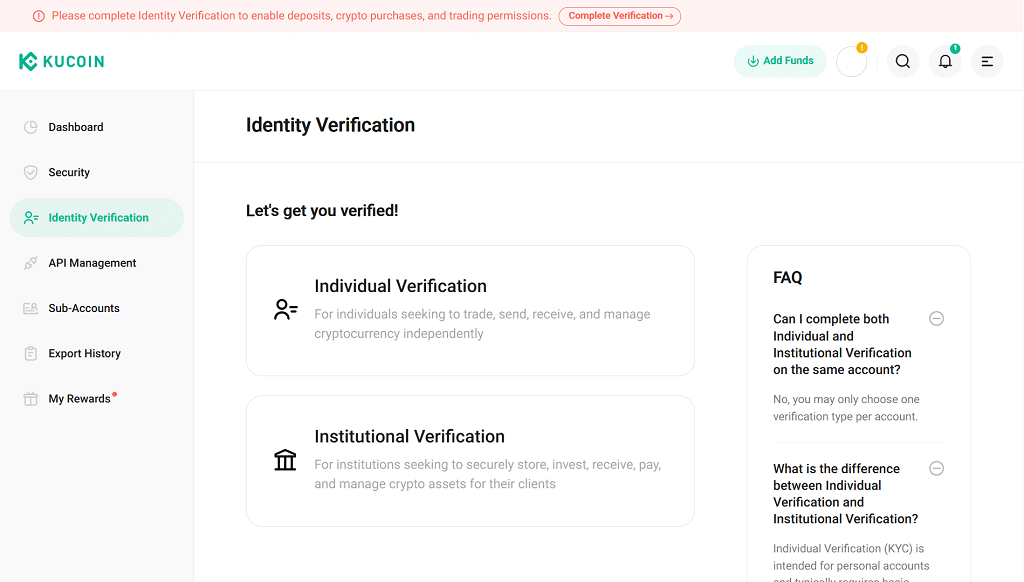This screenshot has height=582, width=1024.
Task: Click the Institutional Verification bank icon
Action: 285,460
